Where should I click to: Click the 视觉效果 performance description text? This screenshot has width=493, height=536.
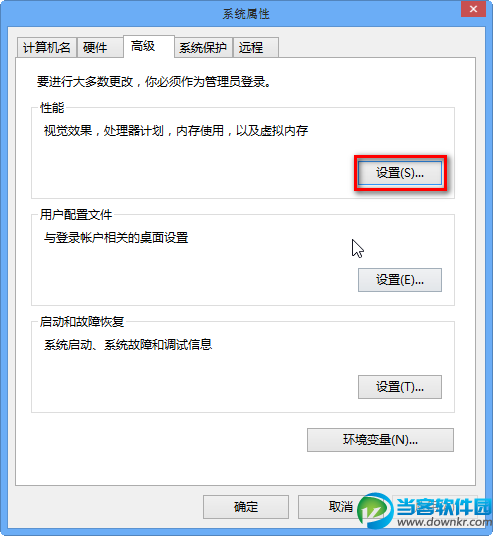click(176, 131)
